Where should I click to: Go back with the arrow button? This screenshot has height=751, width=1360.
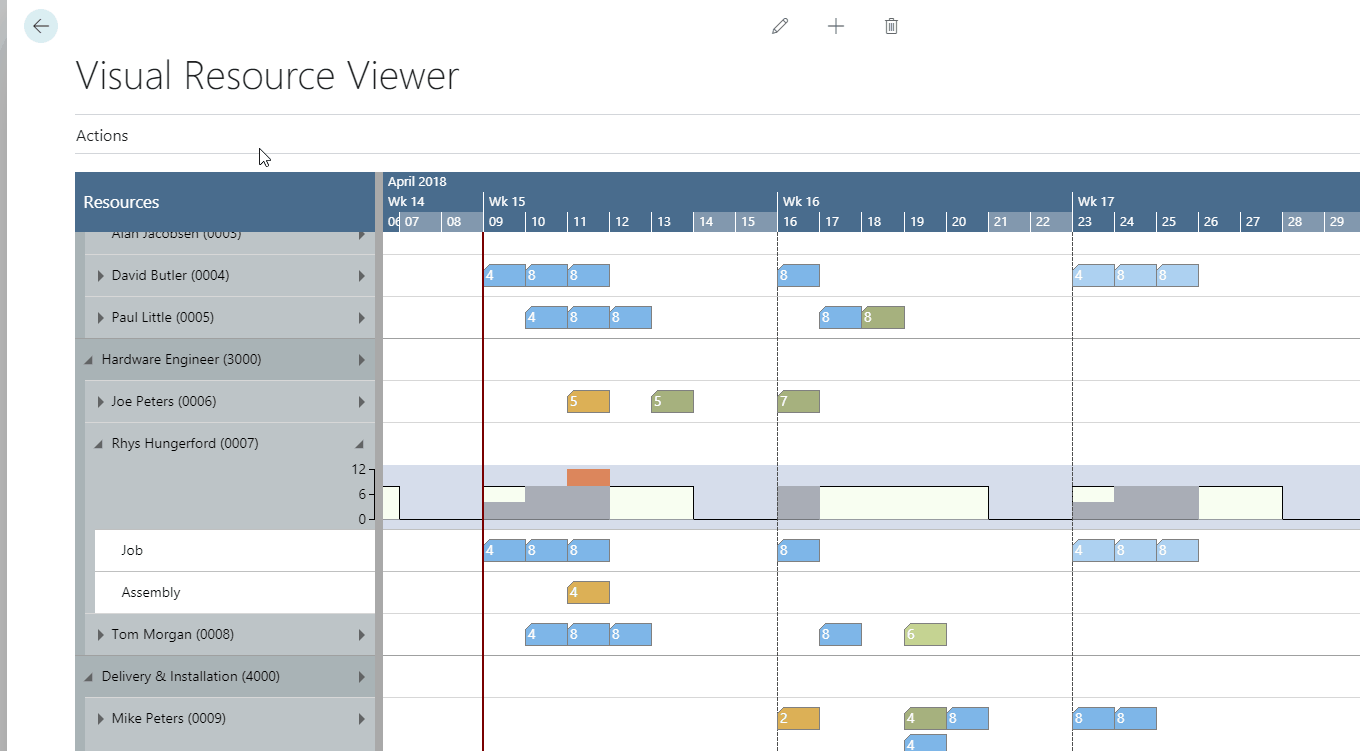(x=40, y=26)
